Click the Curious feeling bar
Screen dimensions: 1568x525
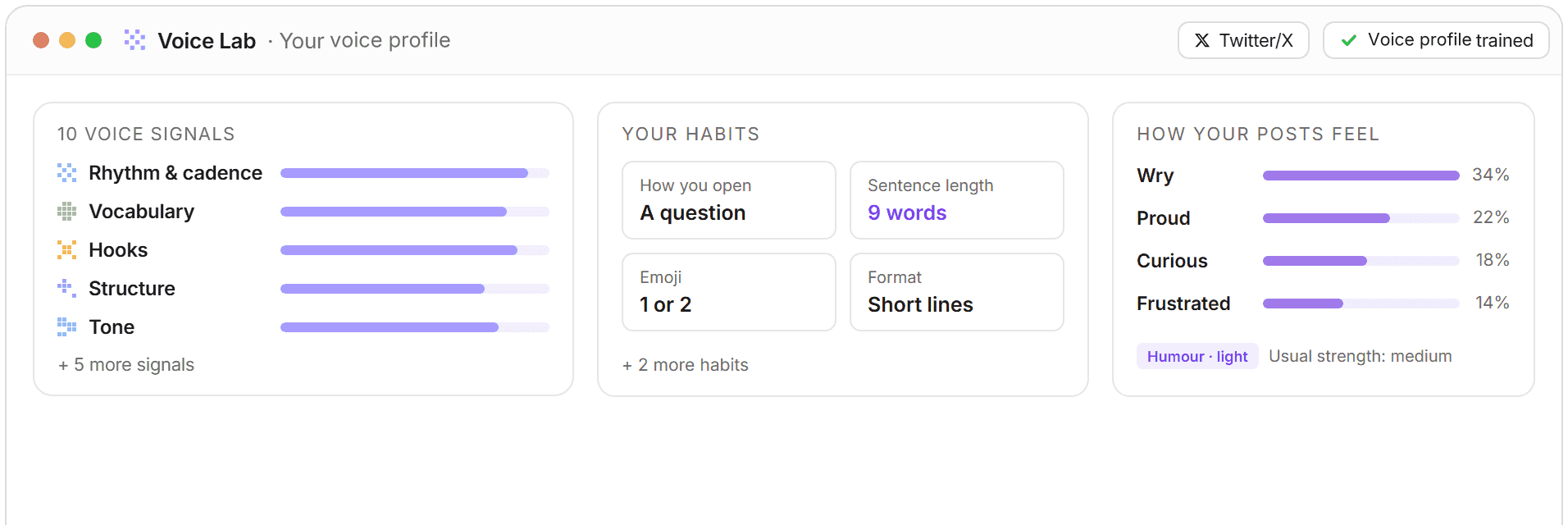click(1361, 261)
